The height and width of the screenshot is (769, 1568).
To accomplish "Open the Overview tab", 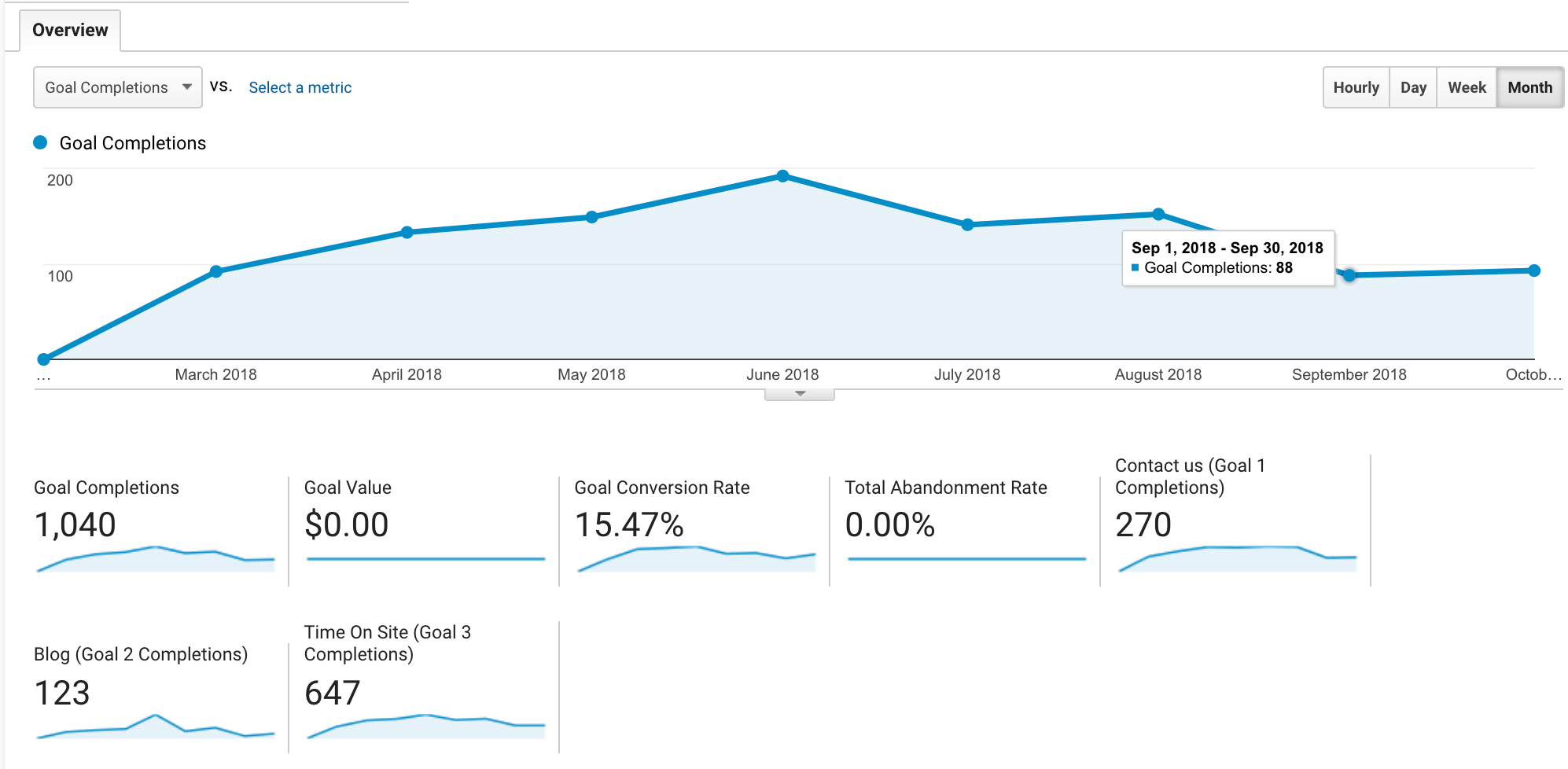I will (x=70, y=30).
